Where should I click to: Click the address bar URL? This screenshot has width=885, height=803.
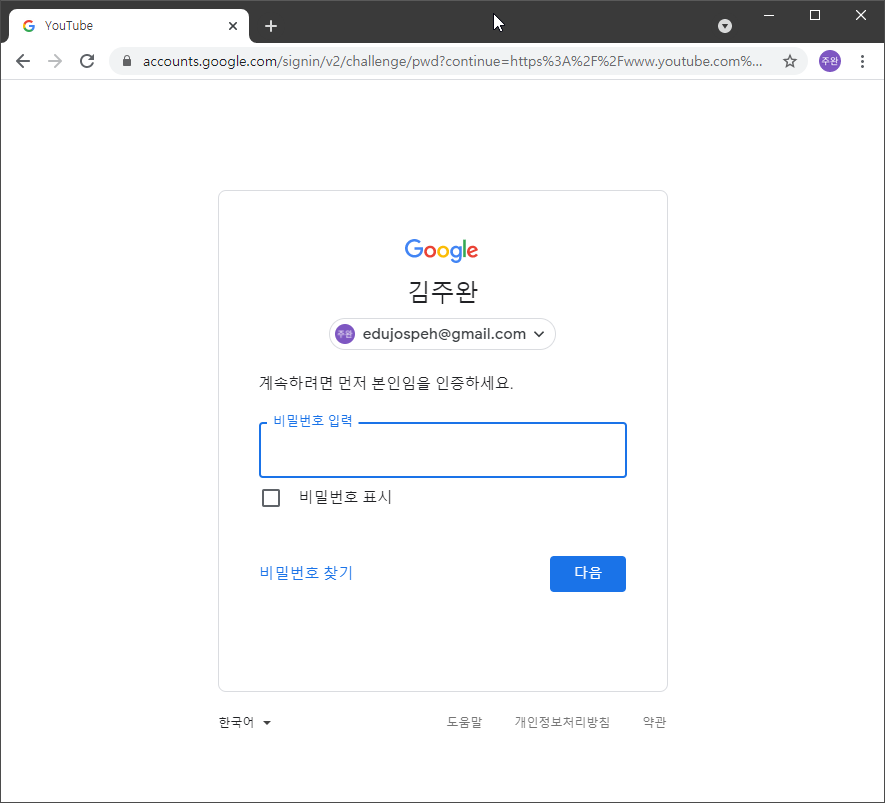tap(452, 61)
